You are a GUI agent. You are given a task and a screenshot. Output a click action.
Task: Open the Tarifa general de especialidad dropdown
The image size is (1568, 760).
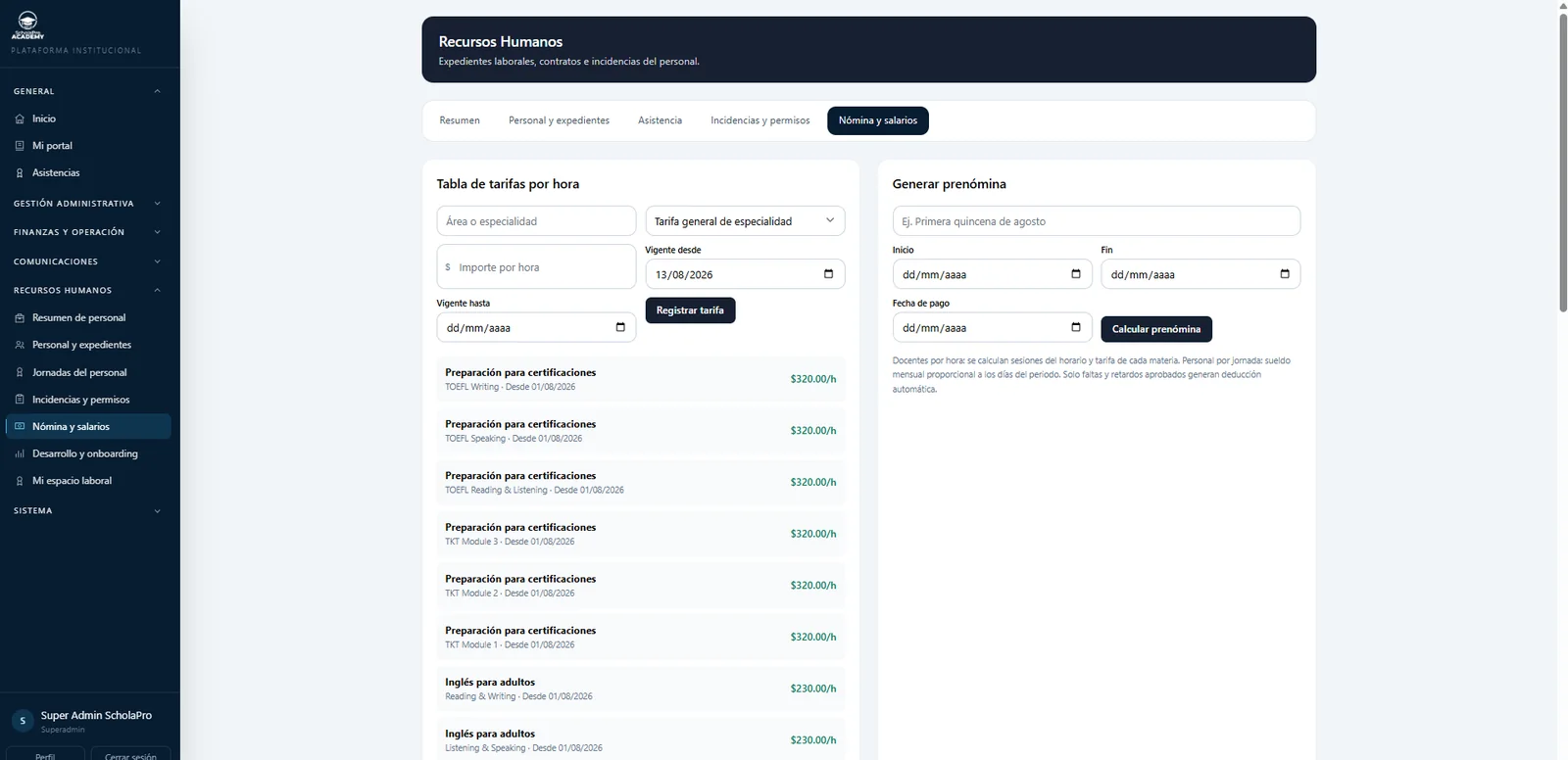(745, 221)
